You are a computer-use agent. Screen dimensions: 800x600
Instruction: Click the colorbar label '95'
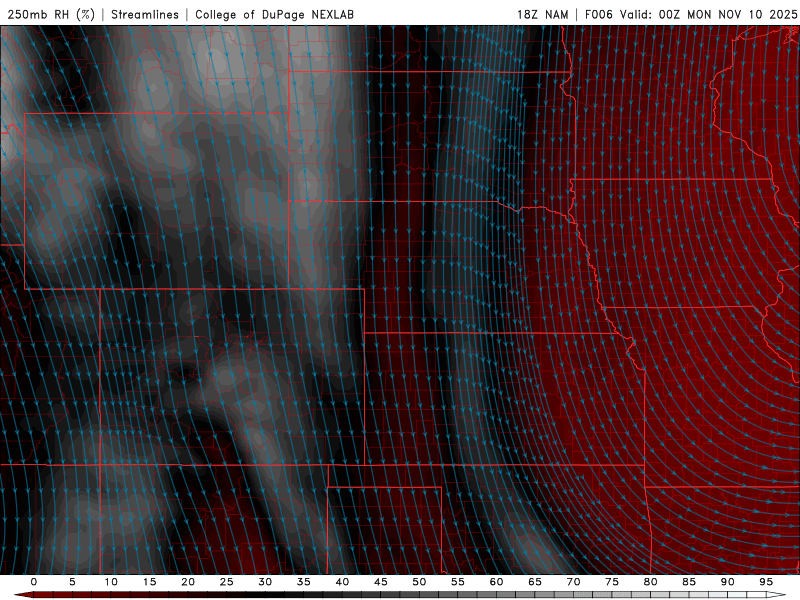coord(766,582)
